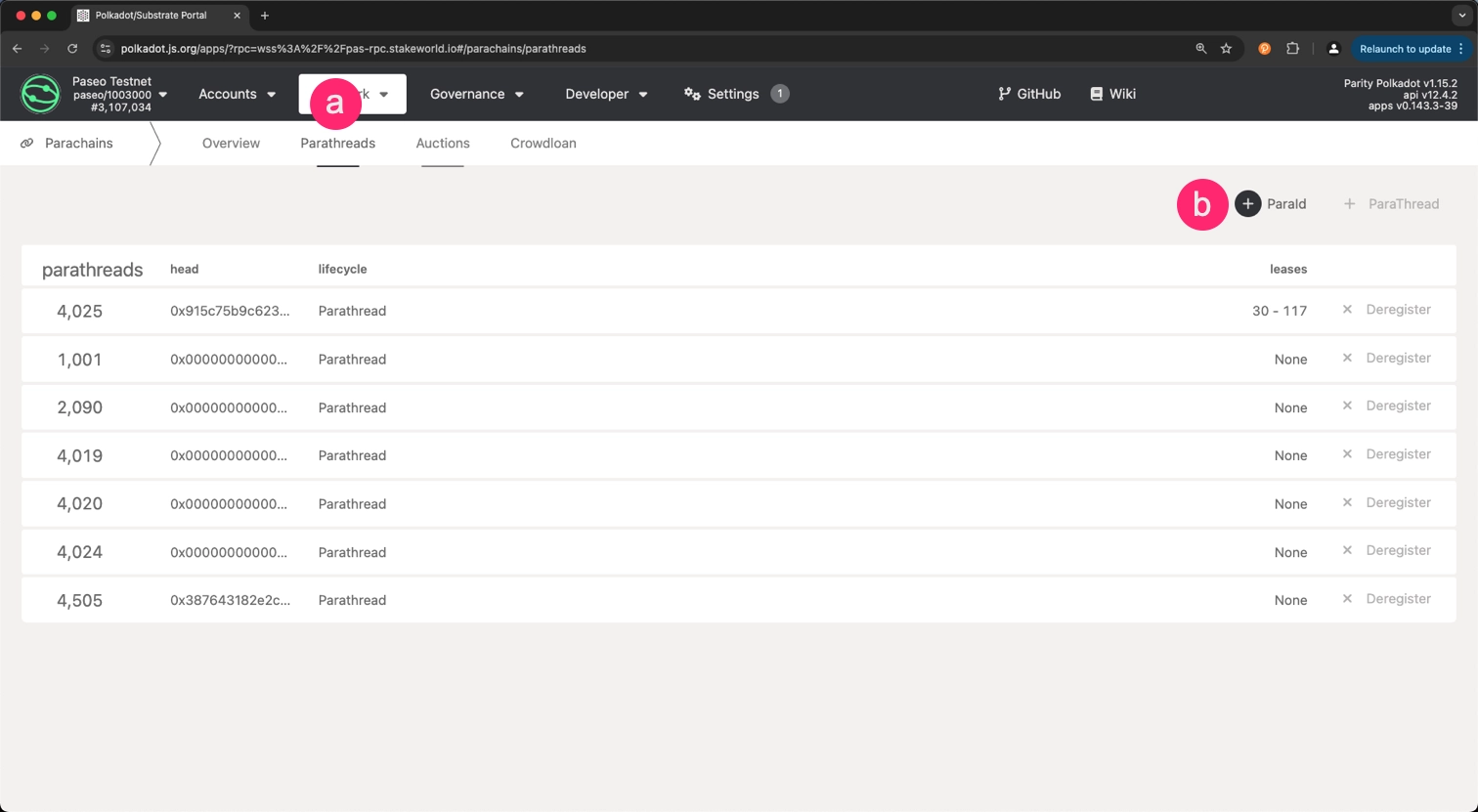Switch to the Auctions tab
Viewport: 1478px width, 812px height.
[443, 143]
